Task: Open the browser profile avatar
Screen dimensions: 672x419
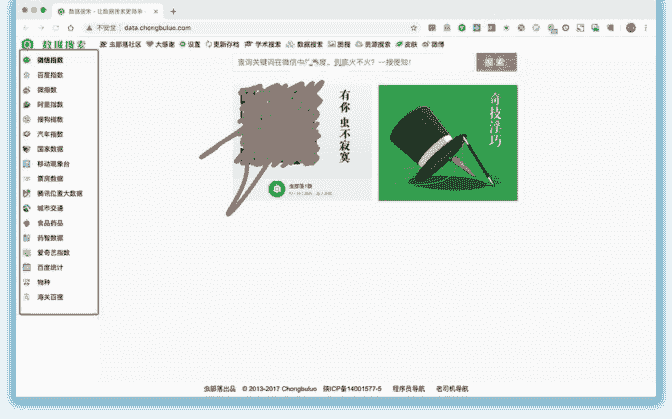Action: [630, 28]
